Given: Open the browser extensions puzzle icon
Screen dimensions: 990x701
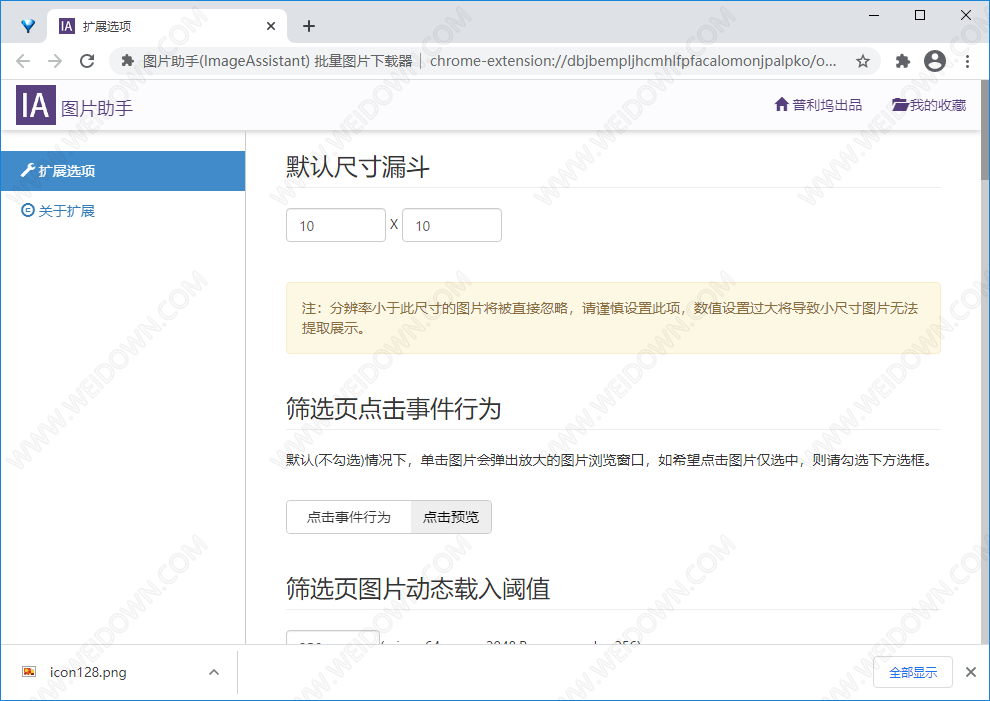Looking at the screenshot, I should 903,61.
